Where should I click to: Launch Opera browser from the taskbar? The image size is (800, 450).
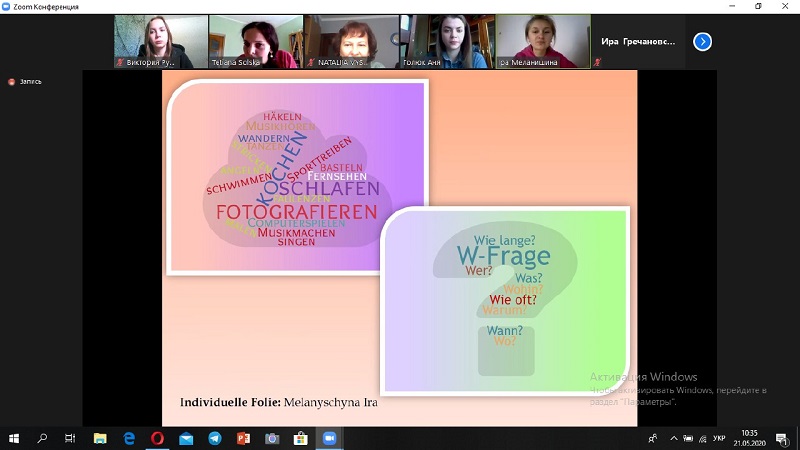click(157, 438)
